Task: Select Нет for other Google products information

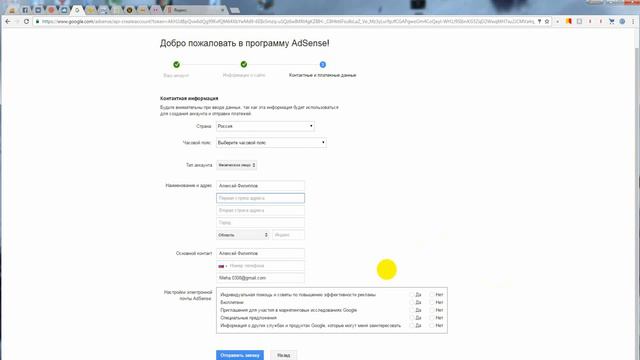Action: coord(432,326)
